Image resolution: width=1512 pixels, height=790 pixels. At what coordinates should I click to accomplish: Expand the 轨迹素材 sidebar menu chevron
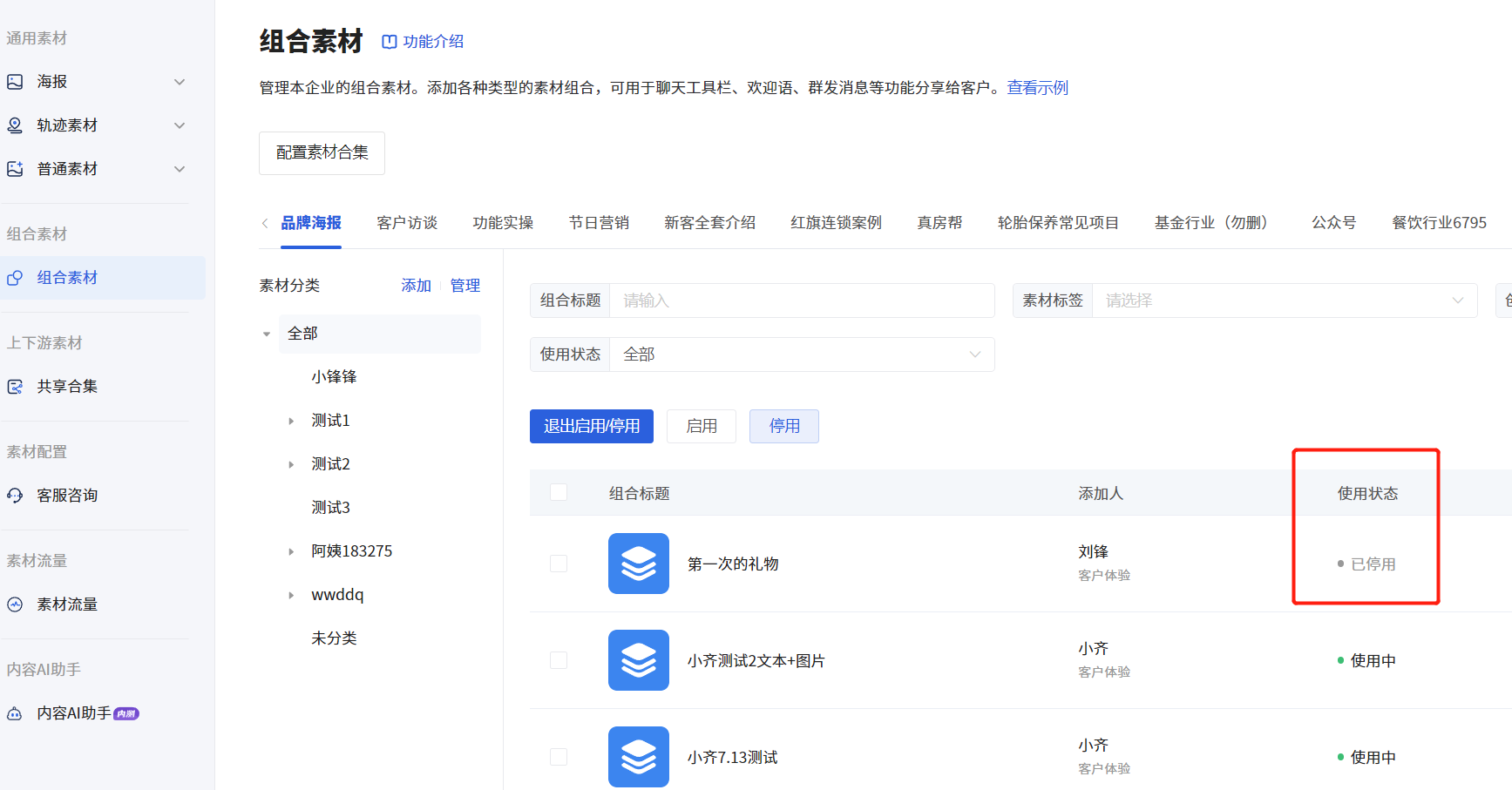(180, 125)
